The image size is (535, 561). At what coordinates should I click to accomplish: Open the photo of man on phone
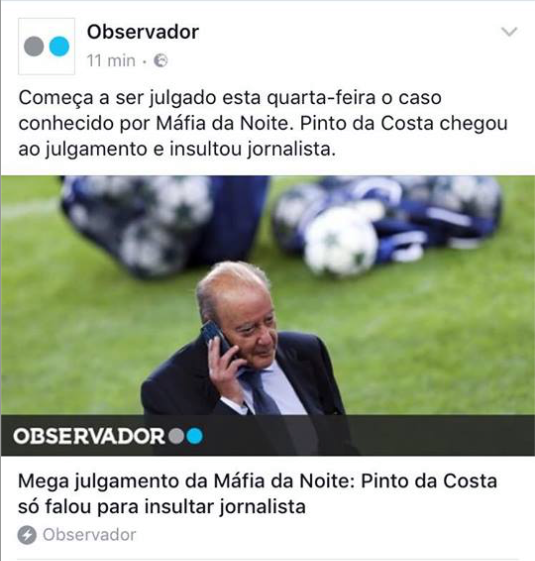pyautogui.click(x=268, y=315)
